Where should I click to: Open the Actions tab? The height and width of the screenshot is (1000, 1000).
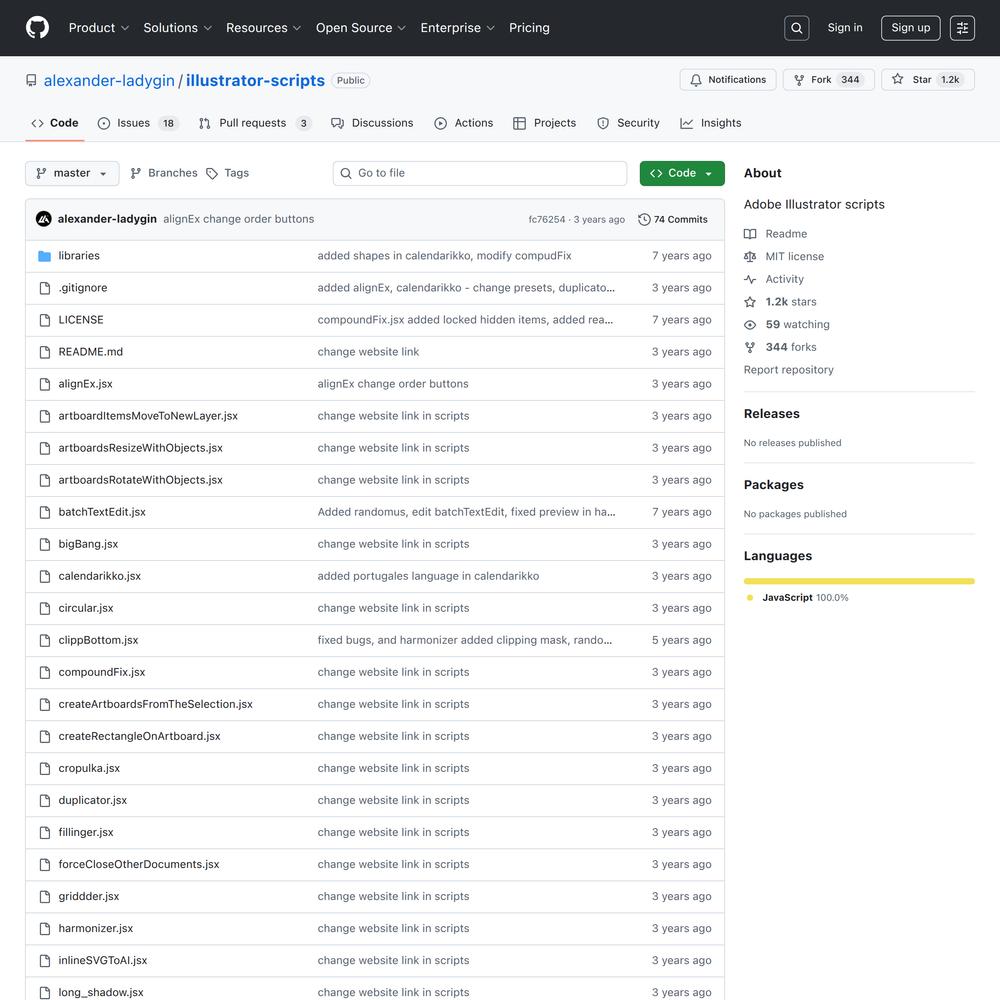click(x=464, y=123)
